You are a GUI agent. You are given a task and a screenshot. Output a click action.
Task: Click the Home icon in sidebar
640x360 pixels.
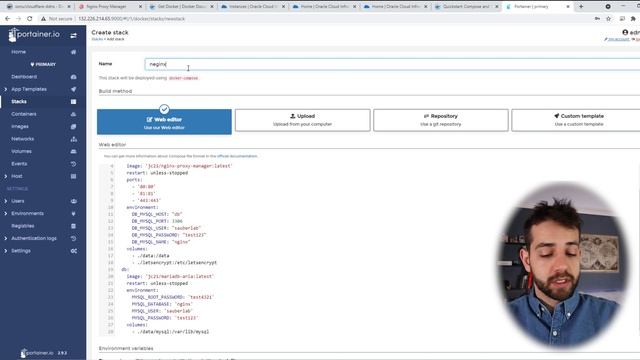click(73, 52)
